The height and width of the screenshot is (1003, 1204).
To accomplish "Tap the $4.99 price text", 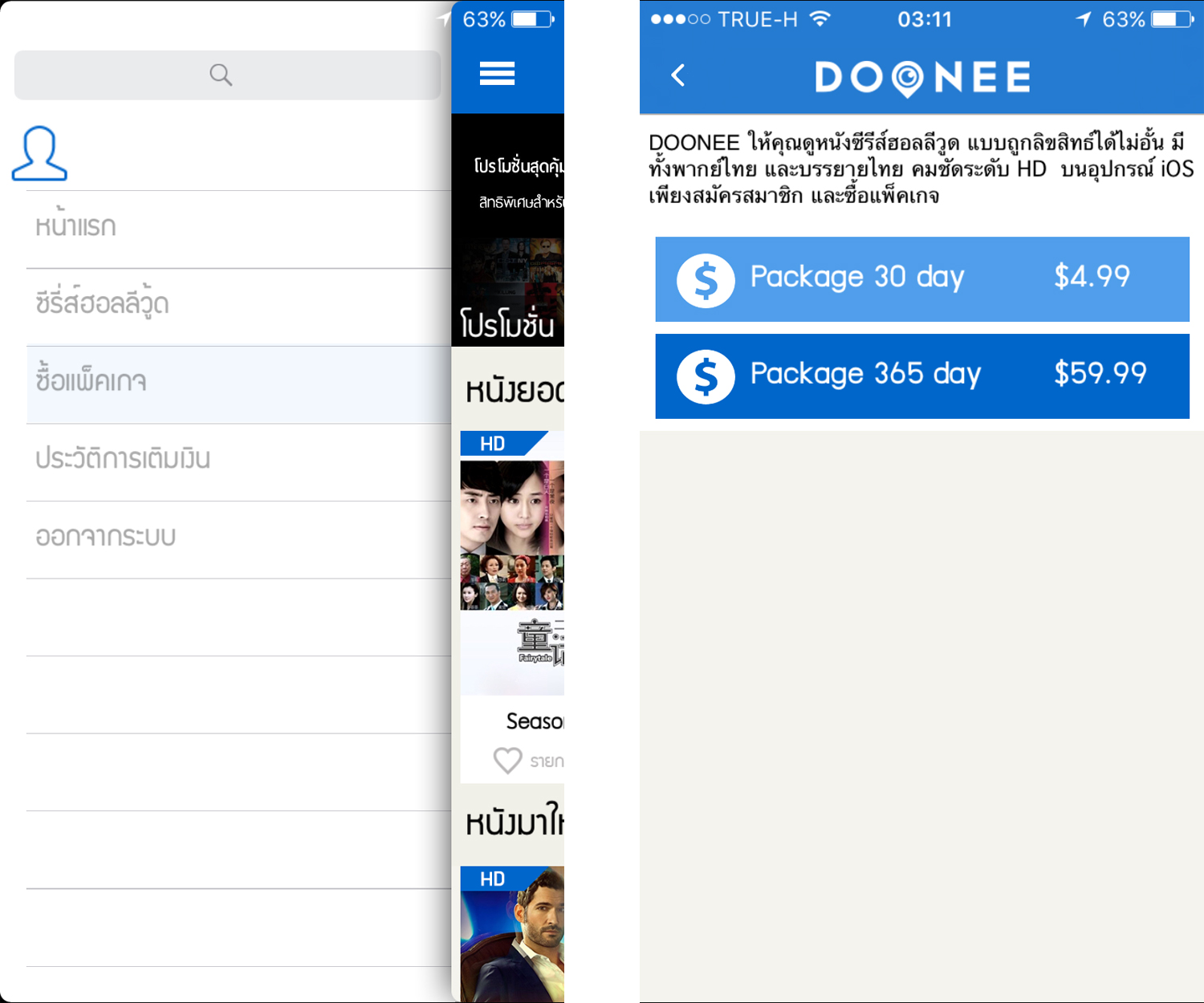I will click(x=1092, y=277).
